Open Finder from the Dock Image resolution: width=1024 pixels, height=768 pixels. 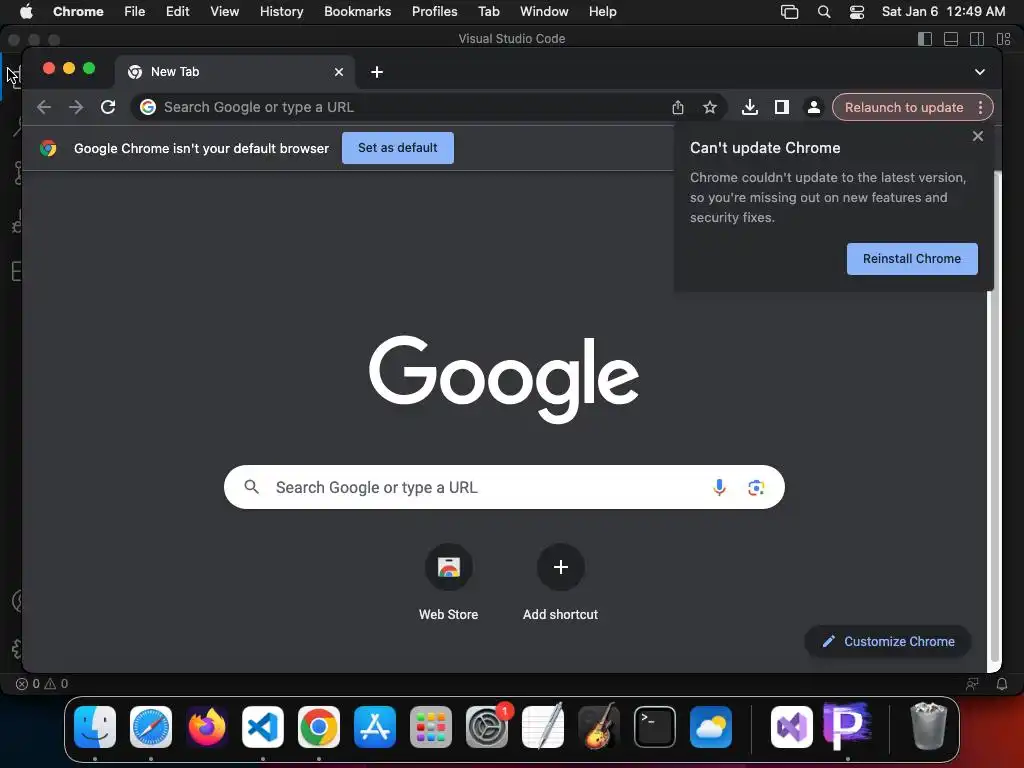(95, 727)
